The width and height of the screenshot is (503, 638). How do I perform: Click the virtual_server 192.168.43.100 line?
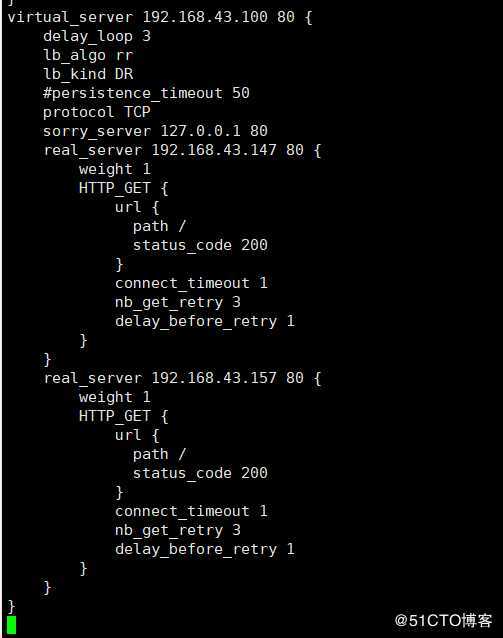click(160, 17)
